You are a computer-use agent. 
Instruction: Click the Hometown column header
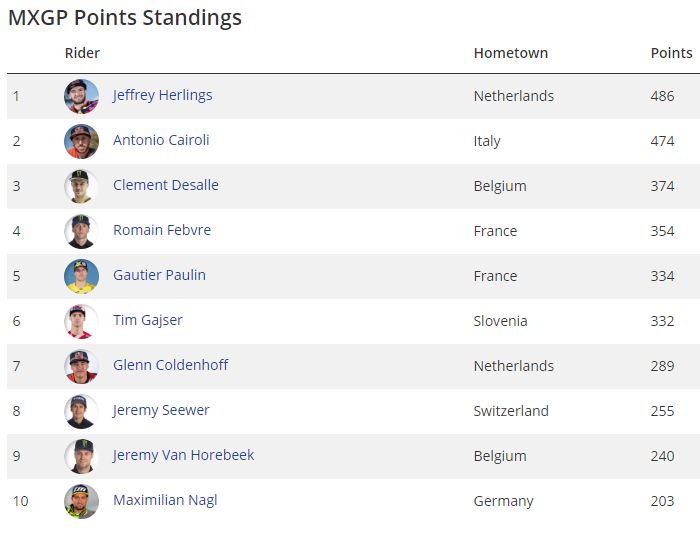[510, 53]
